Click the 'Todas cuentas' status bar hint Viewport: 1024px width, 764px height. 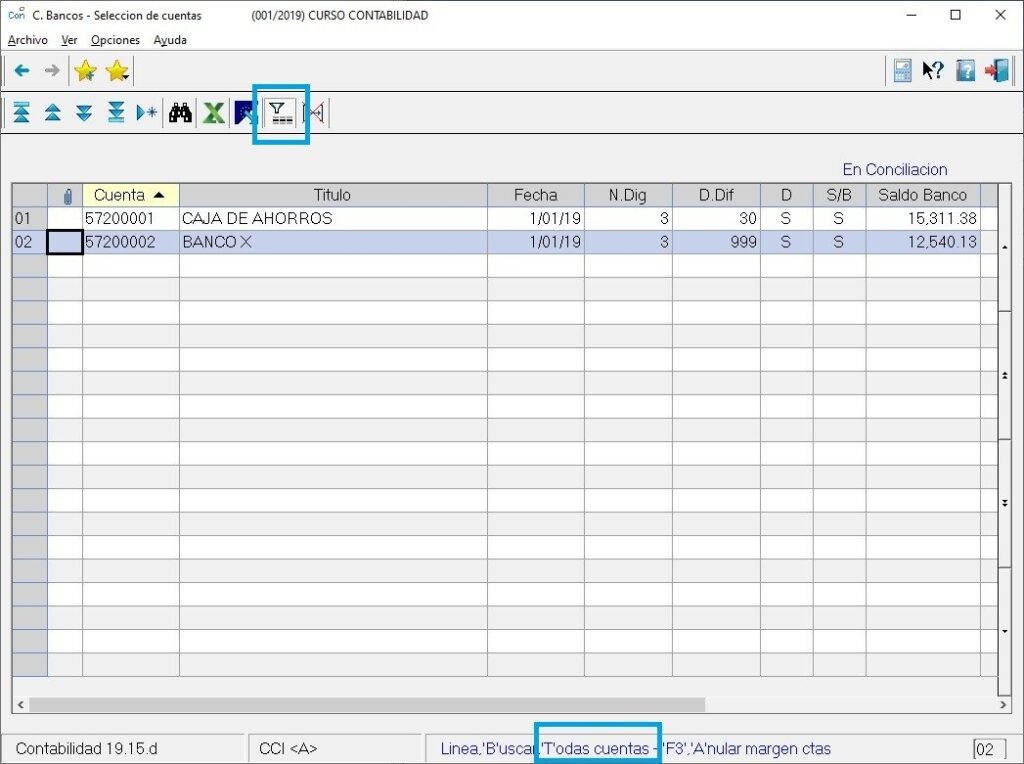click(x=595, y=748)
